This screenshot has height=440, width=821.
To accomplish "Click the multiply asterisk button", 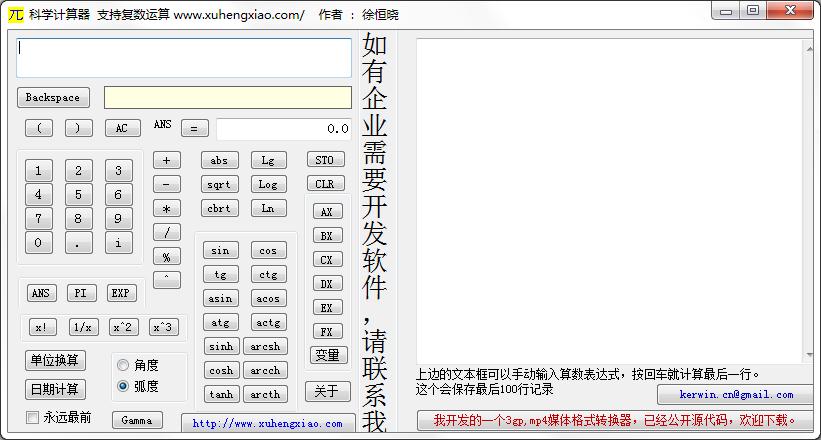I will click(166, 209).
